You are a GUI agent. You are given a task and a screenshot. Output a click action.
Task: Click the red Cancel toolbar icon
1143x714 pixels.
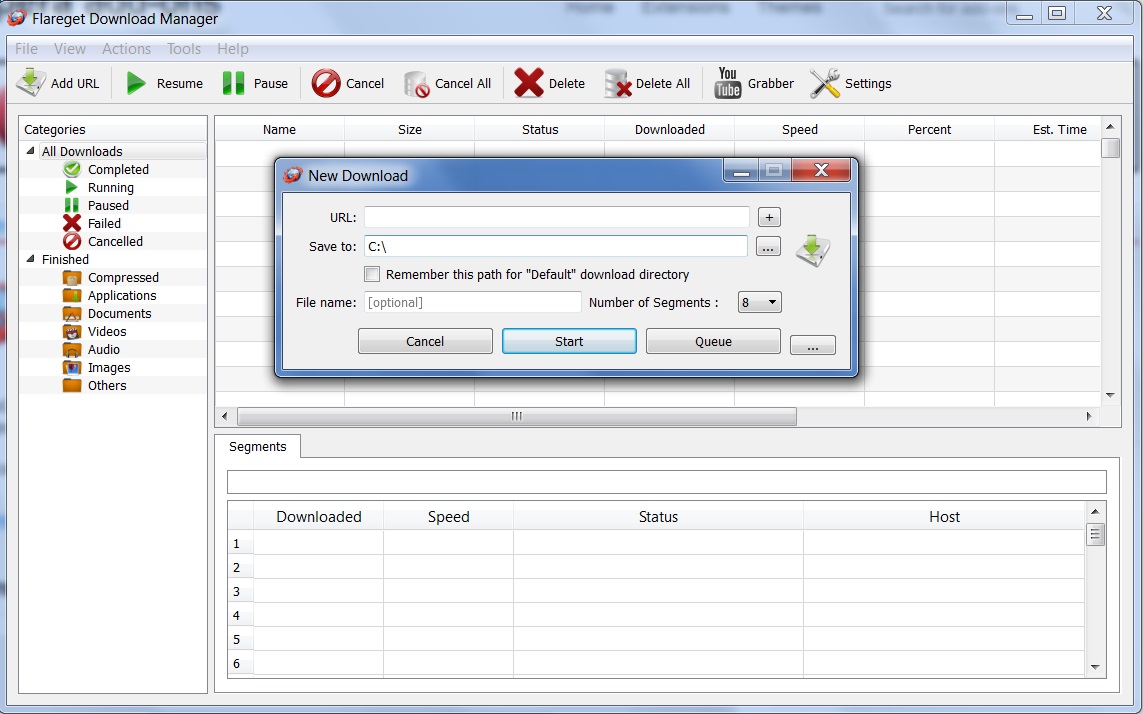coord(326,83)
